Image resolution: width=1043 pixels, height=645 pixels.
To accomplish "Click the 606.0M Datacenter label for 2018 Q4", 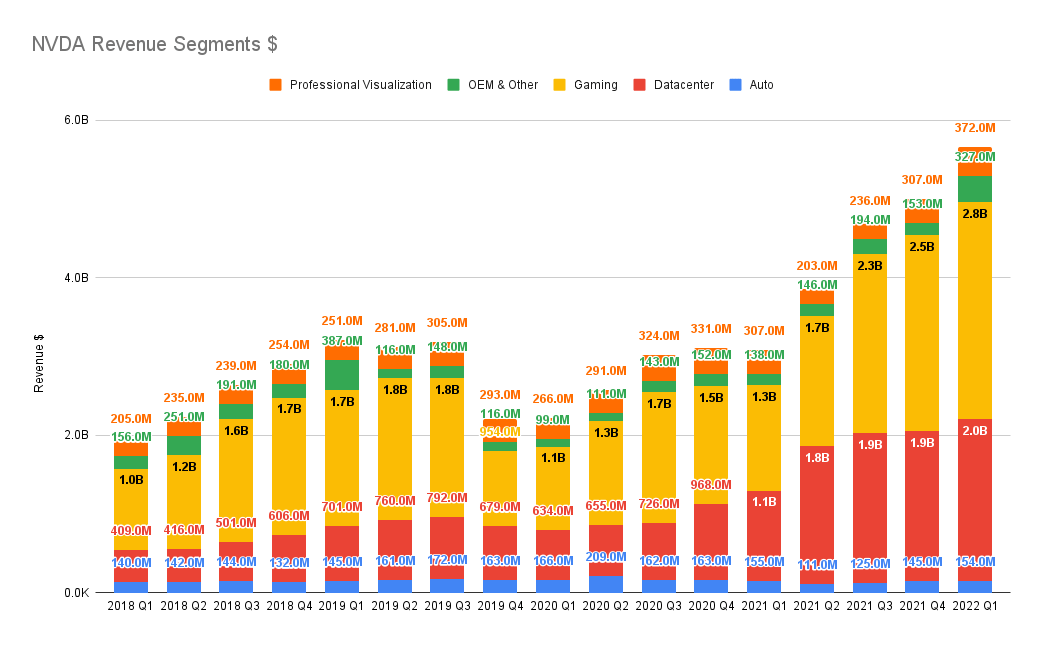I will (289, 516).
